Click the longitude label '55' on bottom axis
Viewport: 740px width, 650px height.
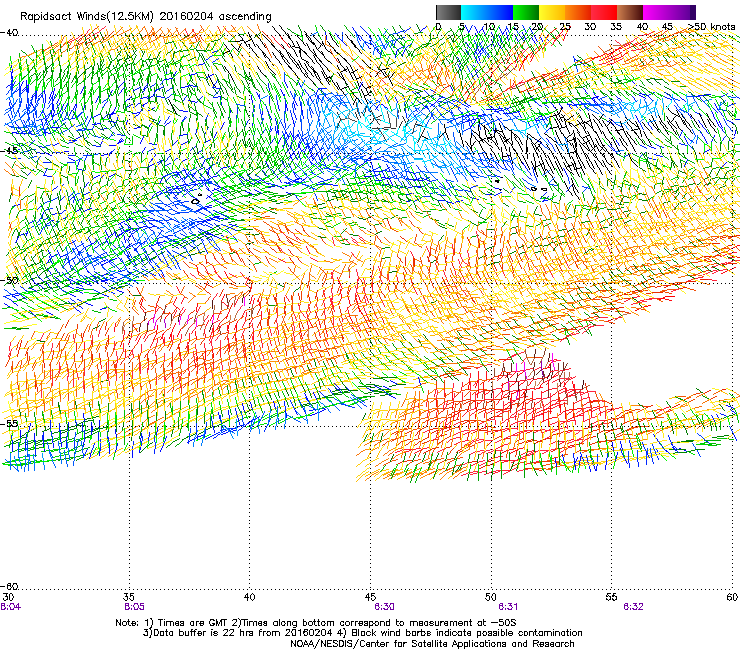coord(611,597)
